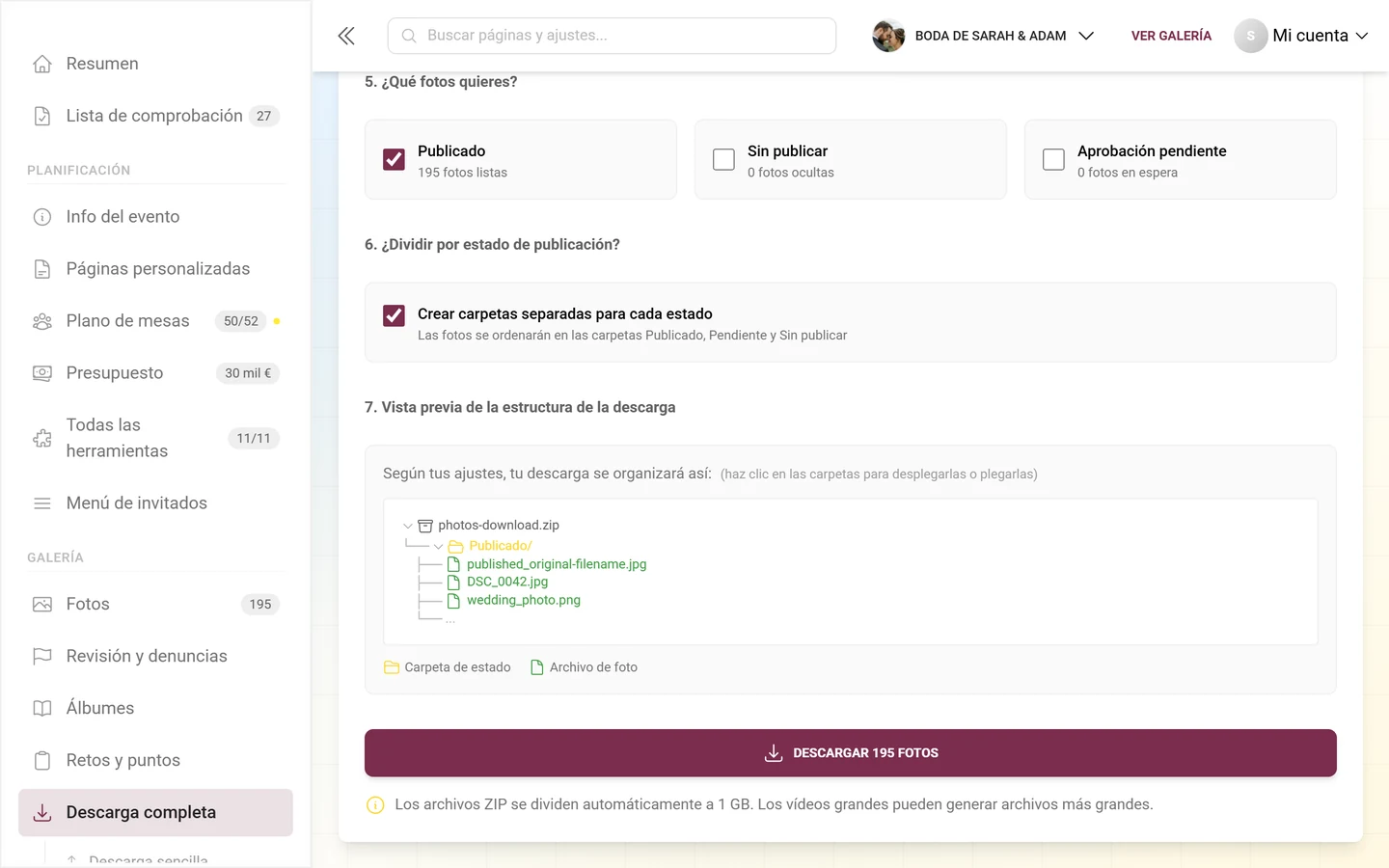This screenshot has height=868, width=1389.
Task: Click the Lista de comprobación document icon
Action: tap(42, 116)
